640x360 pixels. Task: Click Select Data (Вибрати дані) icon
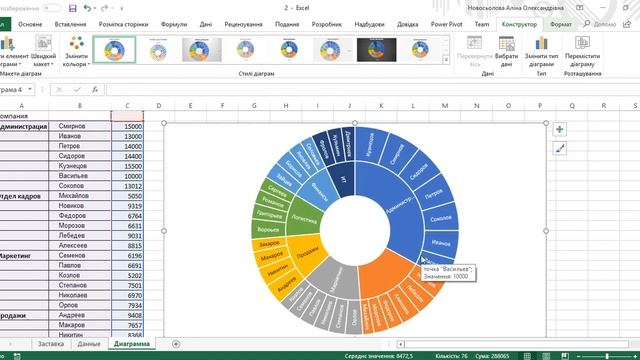(x=507, y=52)
